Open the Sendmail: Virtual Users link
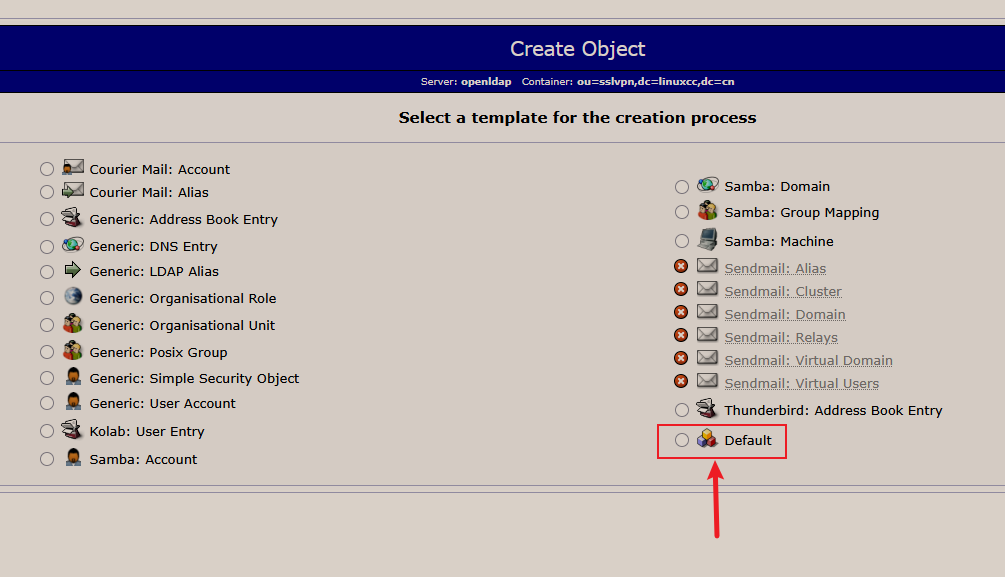This screenshot has width=1005, height=577. pos(802,384)
